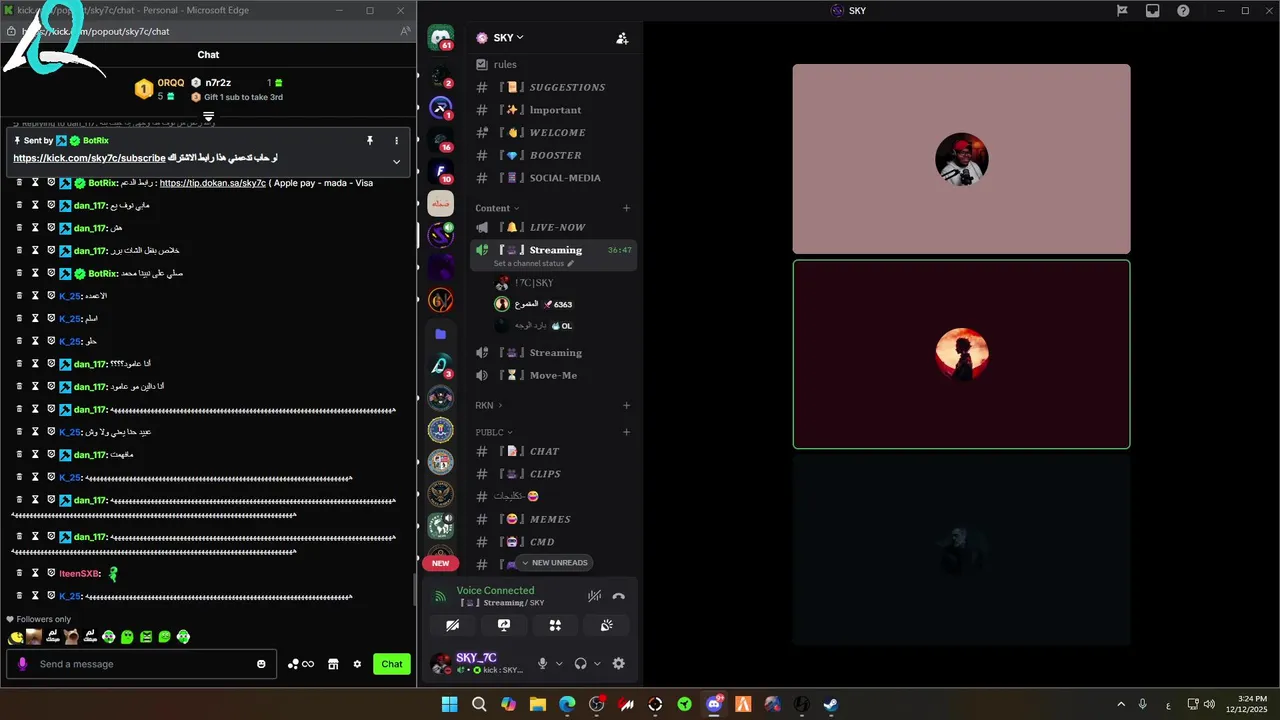This screenshot has width=1280, height=720.
Task: Turn on camera in Discord voice panel
Action: [x=452, y=625]
